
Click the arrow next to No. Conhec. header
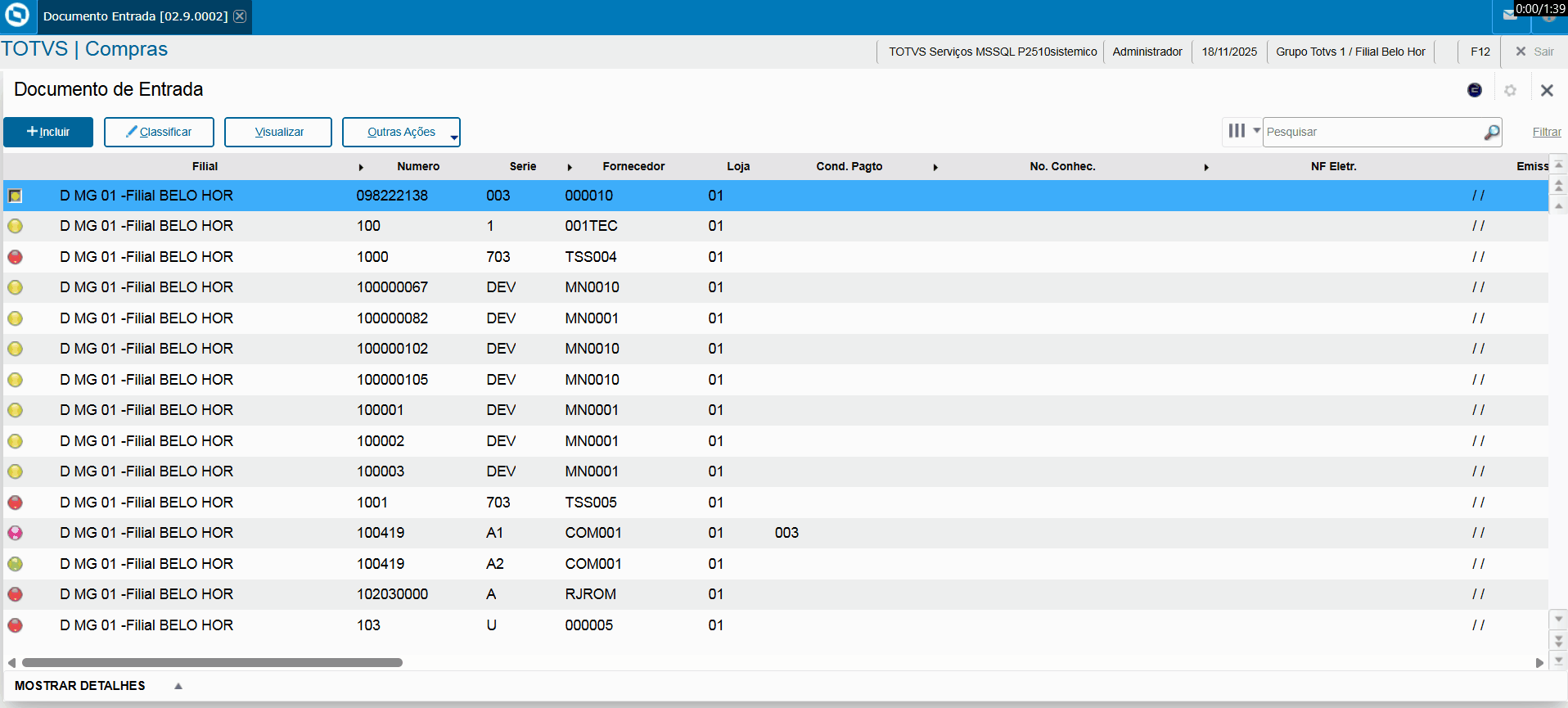pyautogui.click(x=1206, y=167)
